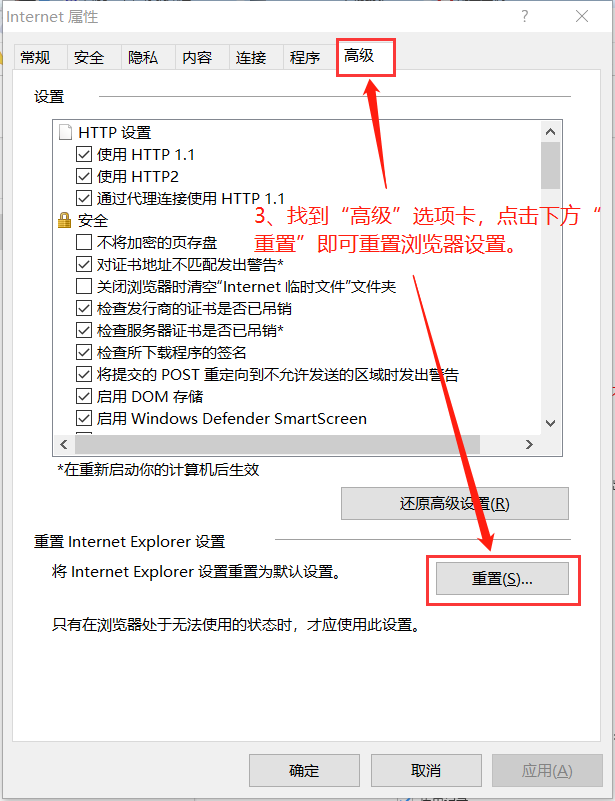Toggle 启用 DOM 存储 checkbox
Viewport: 615px width, 801px height.
[83, 396]
